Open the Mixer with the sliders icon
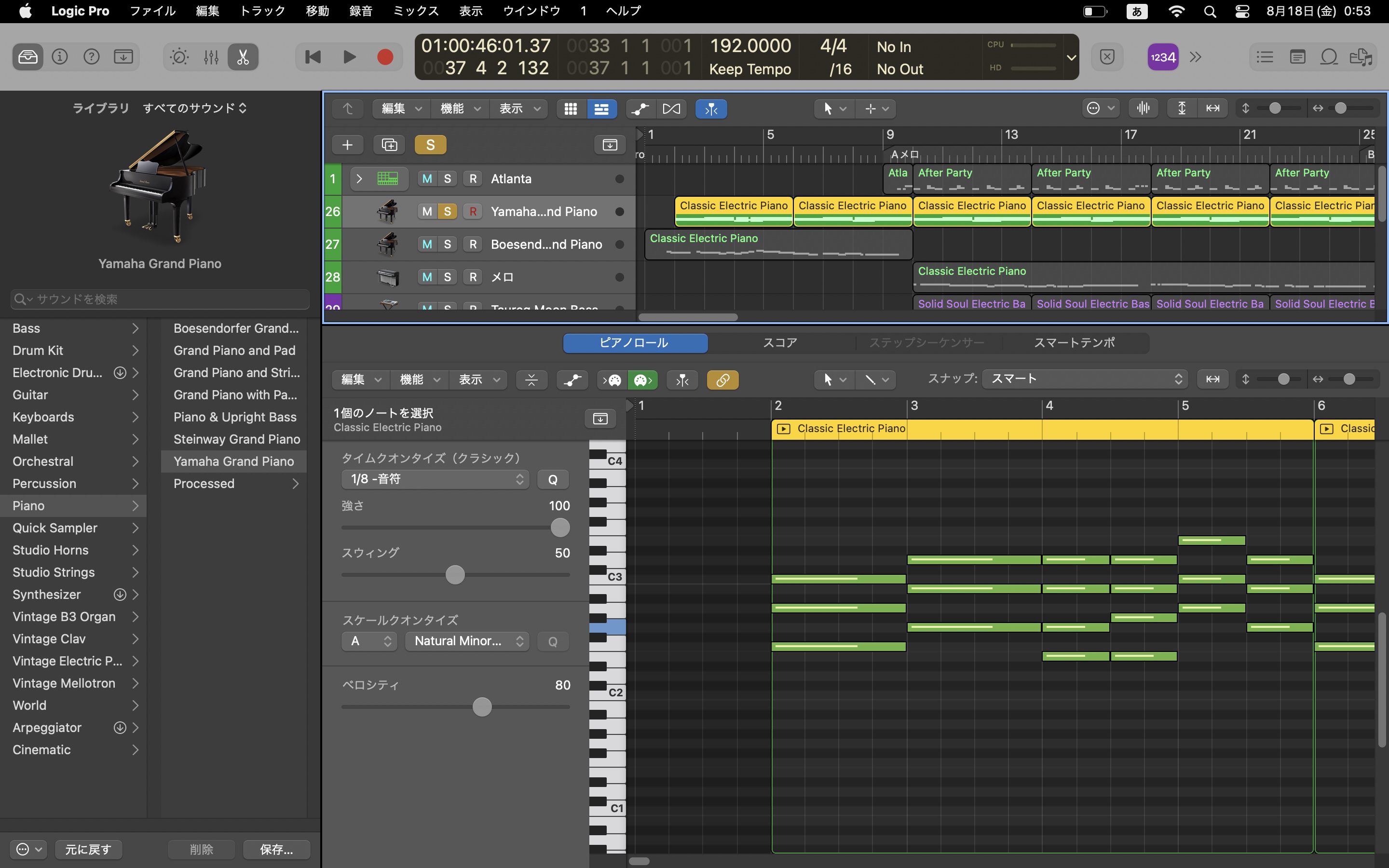Image resolution: width=1389 pixels, height=868 pixels. 211,57
